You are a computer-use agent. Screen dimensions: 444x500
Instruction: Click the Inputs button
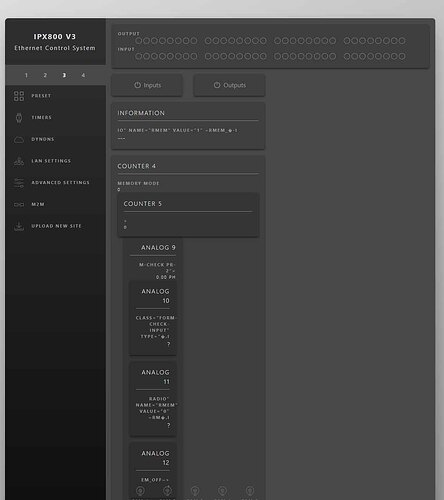tap(147, 85)
